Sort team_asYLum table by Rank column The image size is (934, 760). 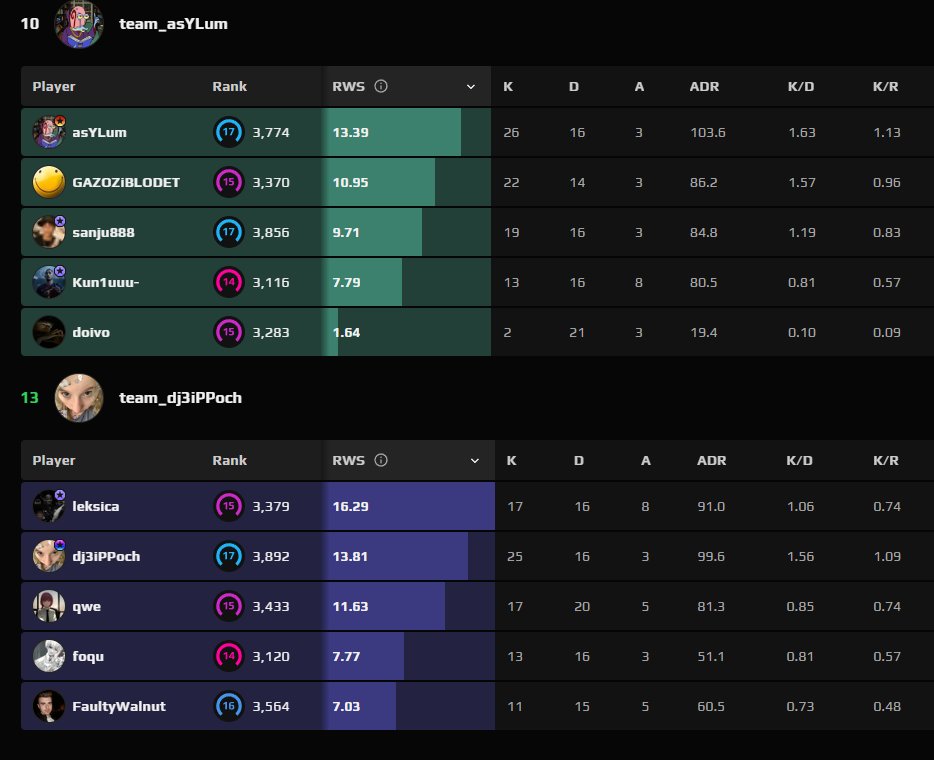pyautogui.click(x=229, y=86)
